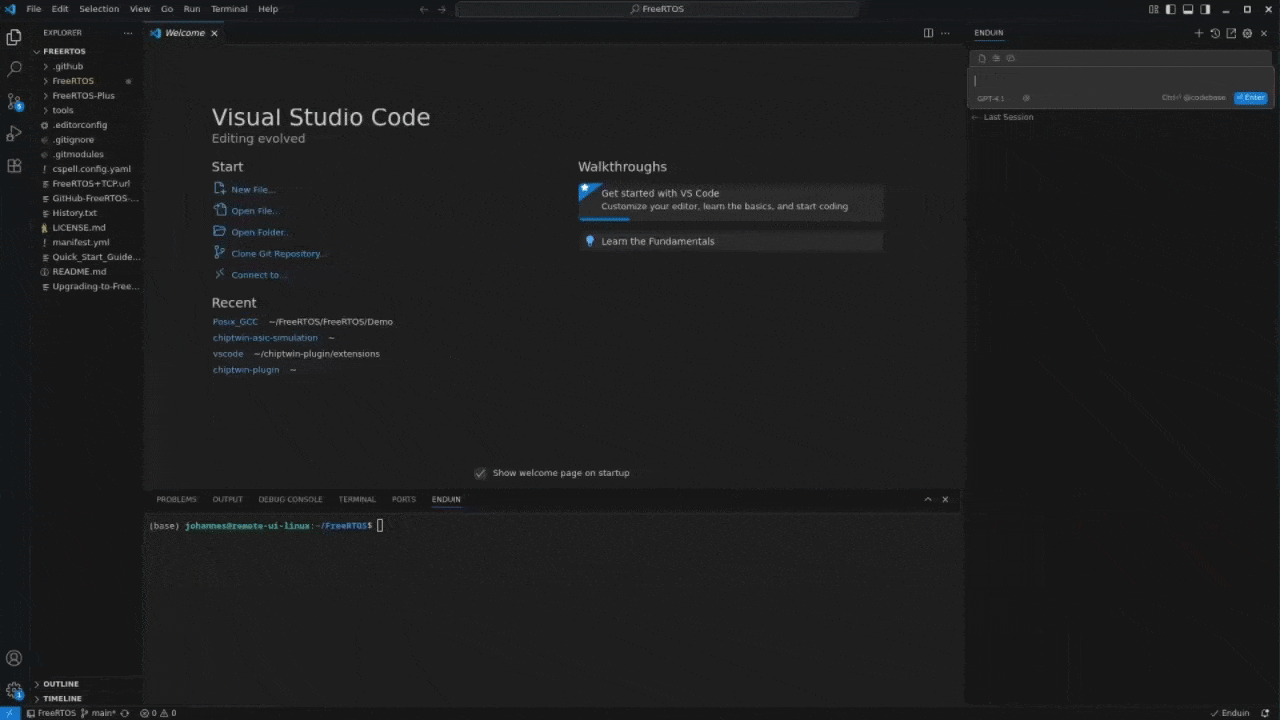Image resolution: width=1280 pixels, height=720 pixels.
Task: Open the Source Control view
Action: point(14,101)
